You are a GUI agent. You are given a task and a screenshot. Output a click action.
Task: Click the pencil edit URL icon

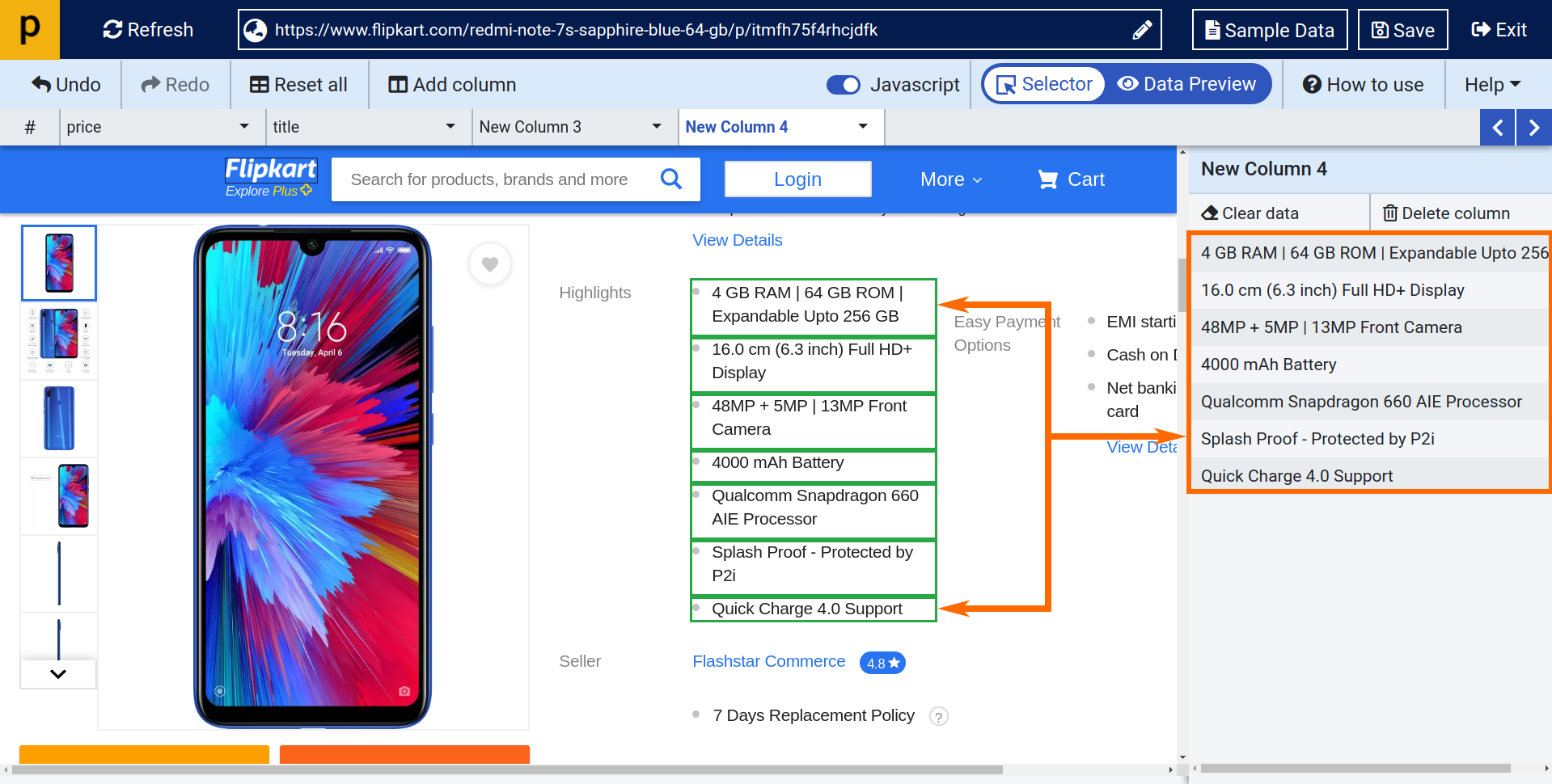[1141, 31]
